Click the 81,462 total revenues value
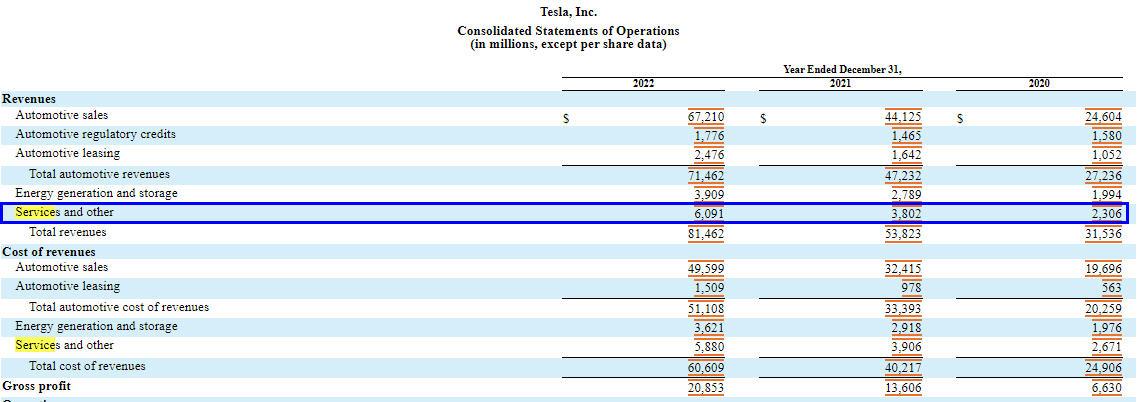 click(706, 233)
